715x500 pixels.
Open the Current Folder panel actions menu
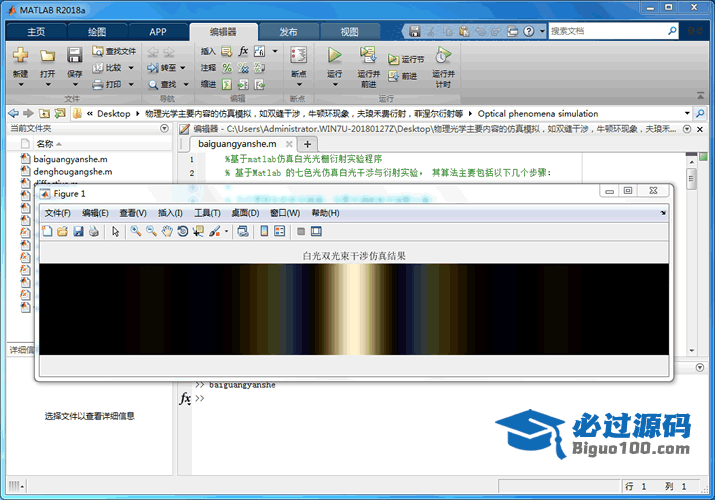[164, 129]
